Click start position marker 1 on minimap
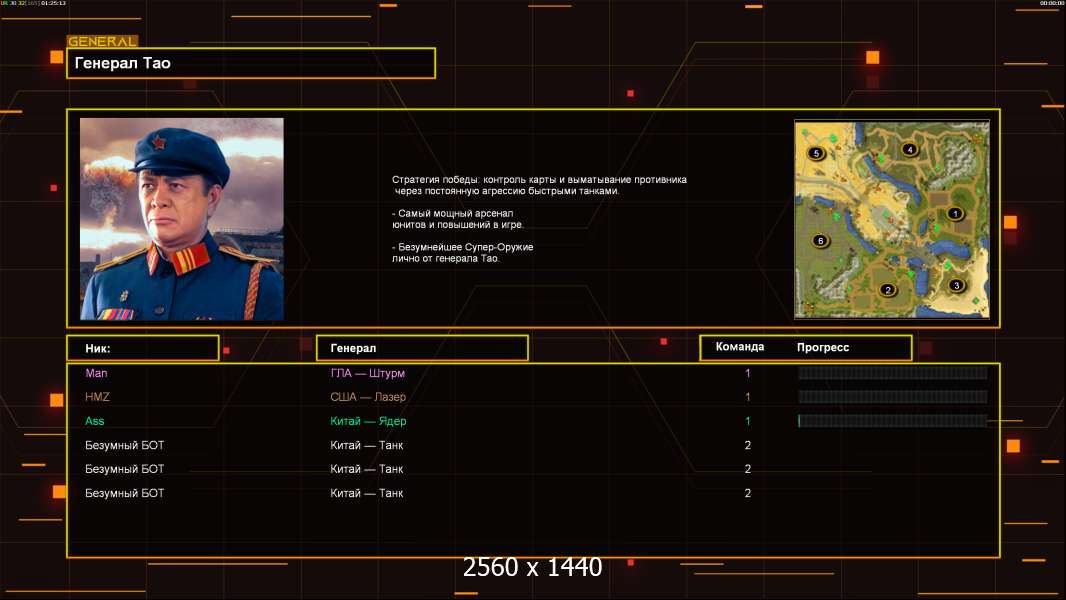The width and height of the screenshot is (1066, 600). point(955,213)
